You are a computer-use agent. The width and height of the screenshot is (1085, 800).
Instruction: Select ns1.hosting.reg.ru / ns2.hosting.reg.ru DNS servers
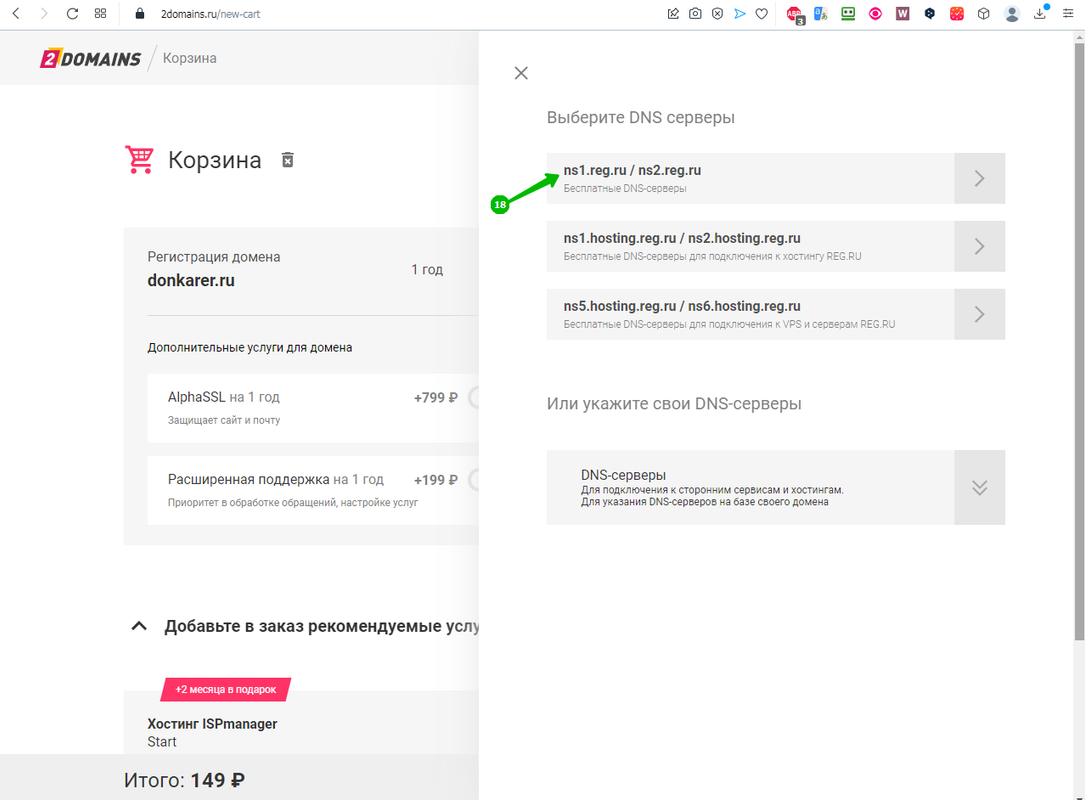click(x=776, y=246)
